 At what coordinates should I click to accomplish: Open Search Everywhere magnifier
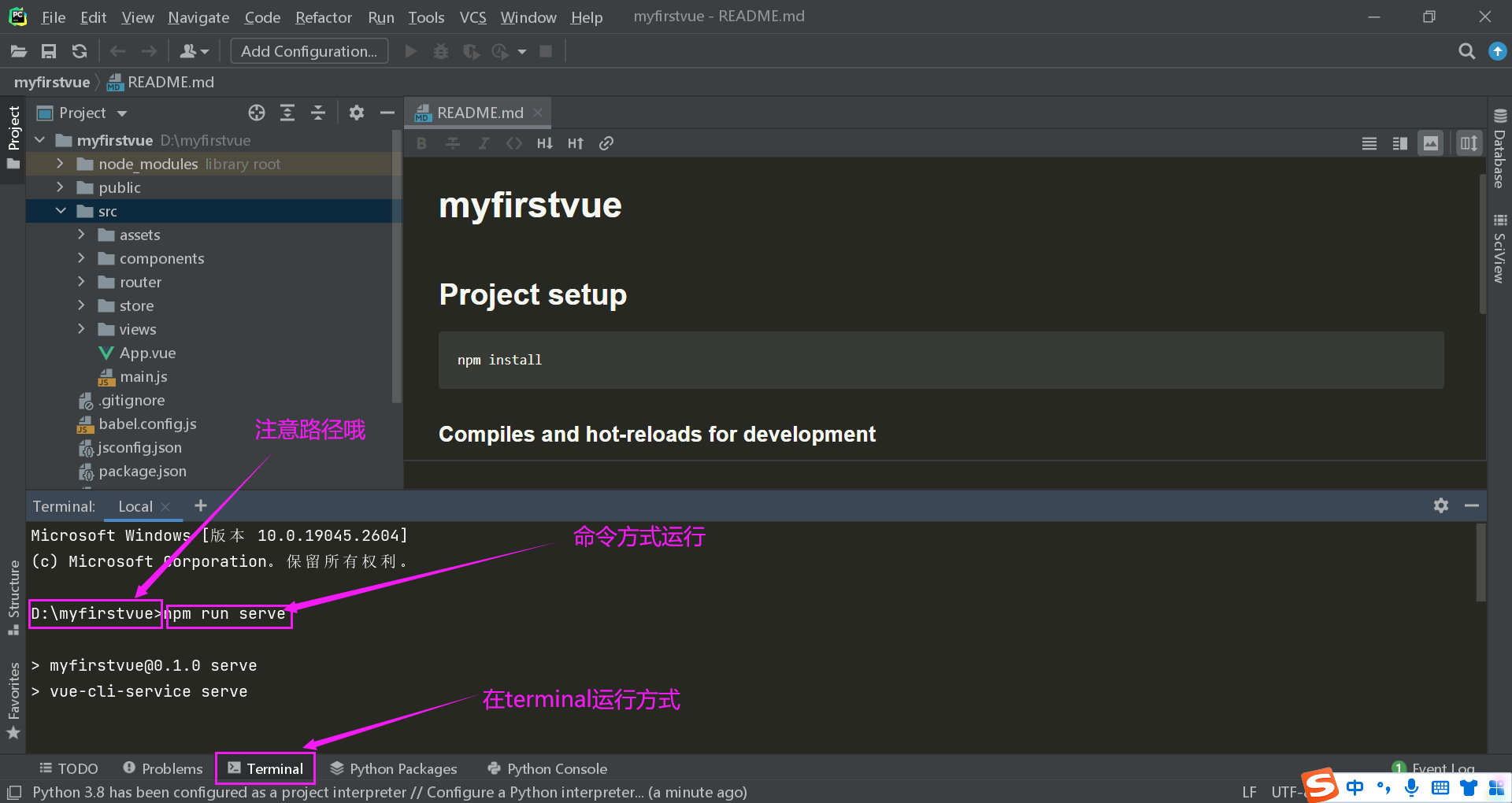tap(1466, 51)
